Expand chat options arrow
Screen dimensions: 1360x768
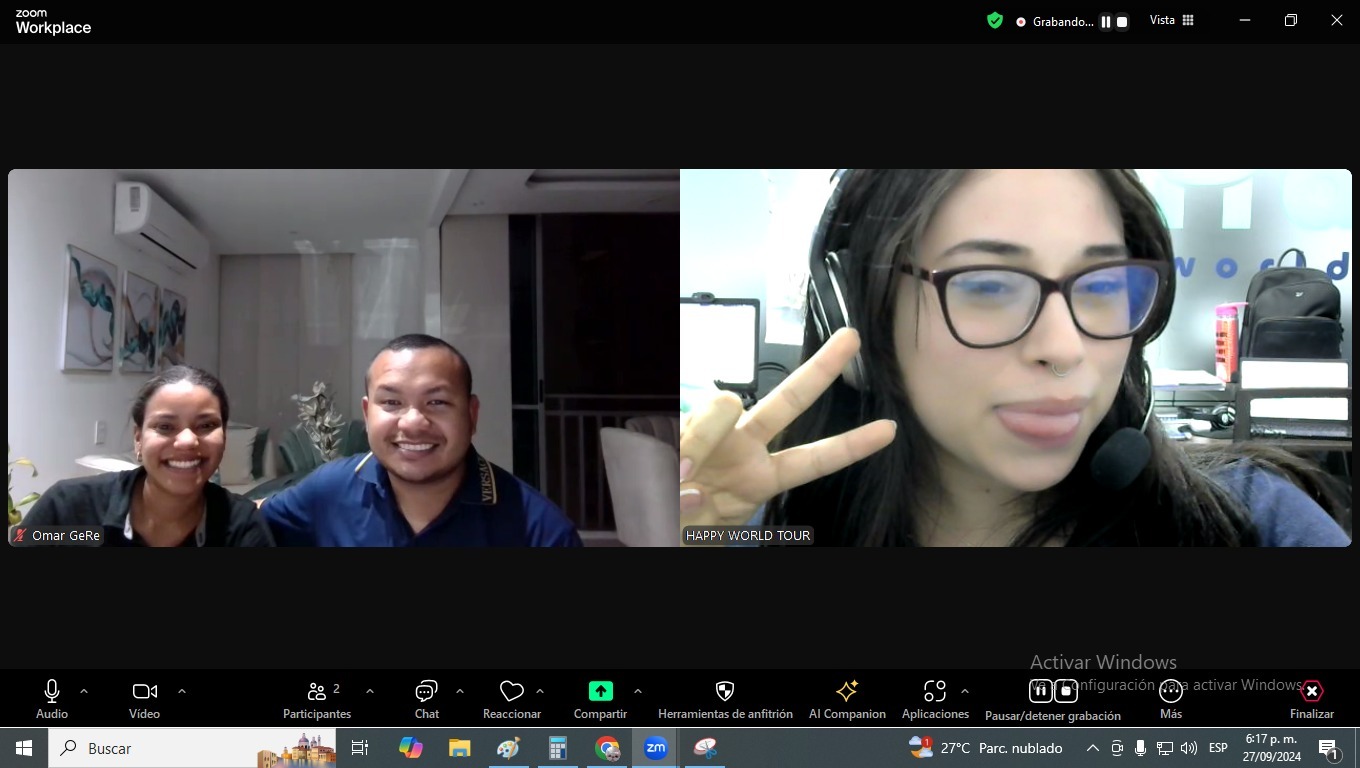click(460, 691)
